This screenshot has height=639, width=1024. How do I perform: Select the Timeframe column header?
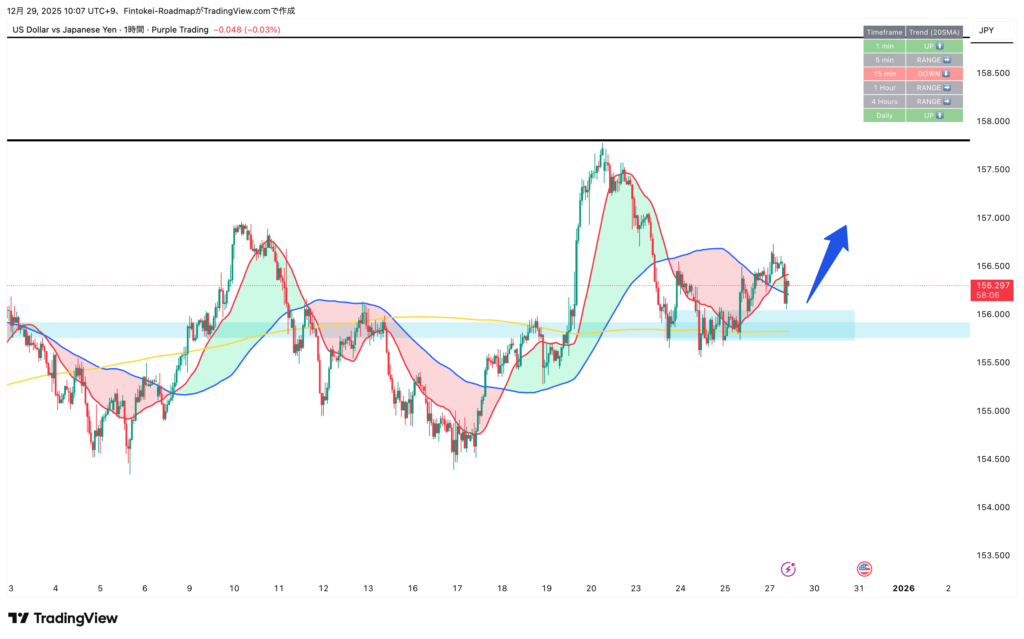point(884,32)
